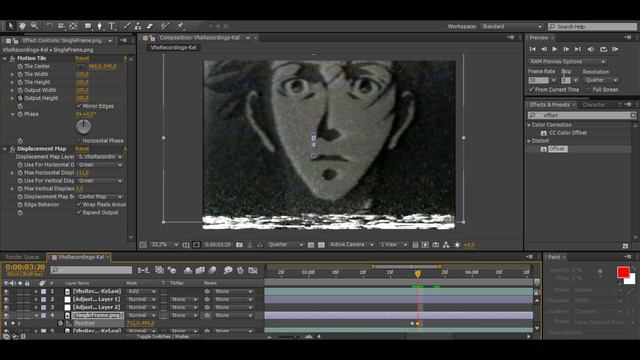The width and height of the screenshot is (640, 360).
Task: Switch to the Render Queue tab
Action: click(x=22, y=257)
